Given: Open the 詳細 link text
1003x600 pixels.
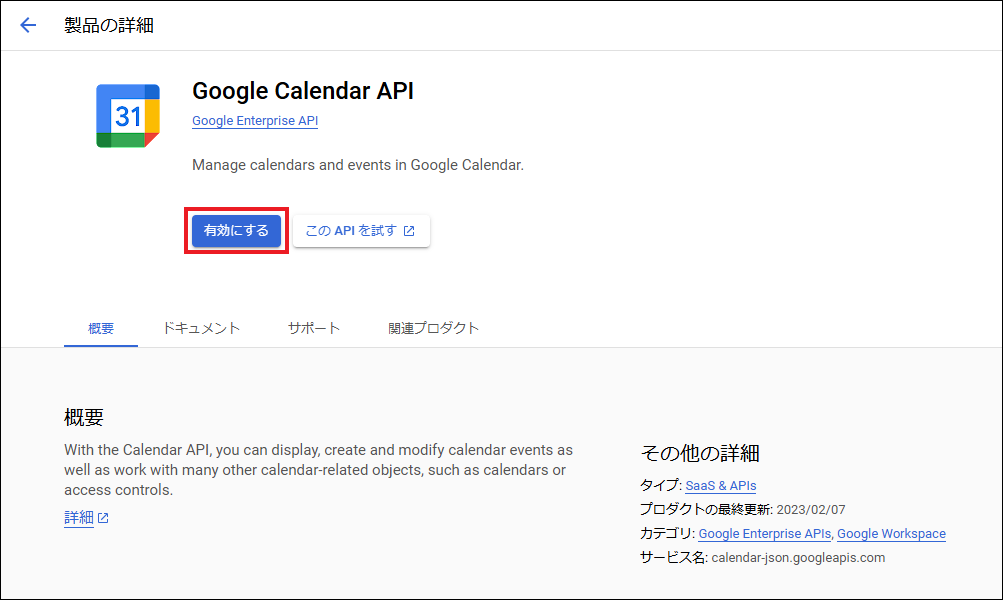Looking at the screenshot, I should pyautogui.click(x=79, y=518).
